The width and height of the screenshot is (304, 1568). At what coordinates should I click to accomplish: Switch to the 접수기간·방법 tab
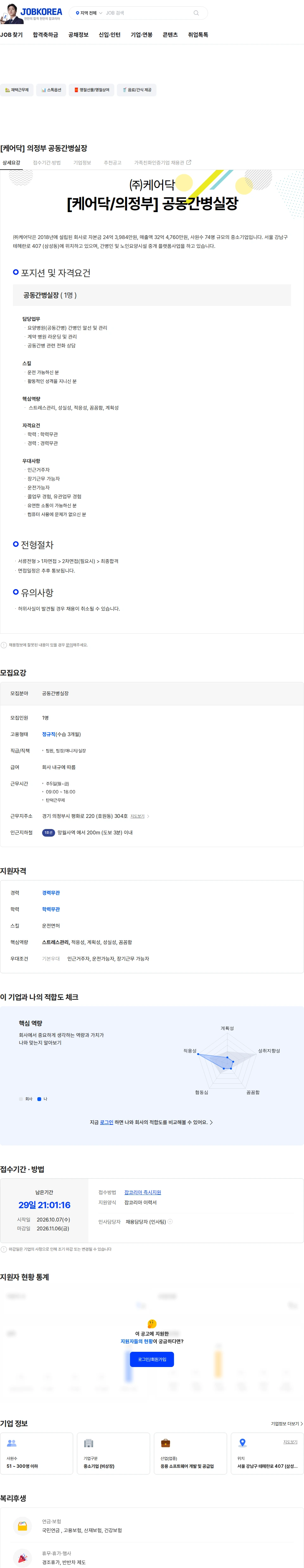point(47,163)
